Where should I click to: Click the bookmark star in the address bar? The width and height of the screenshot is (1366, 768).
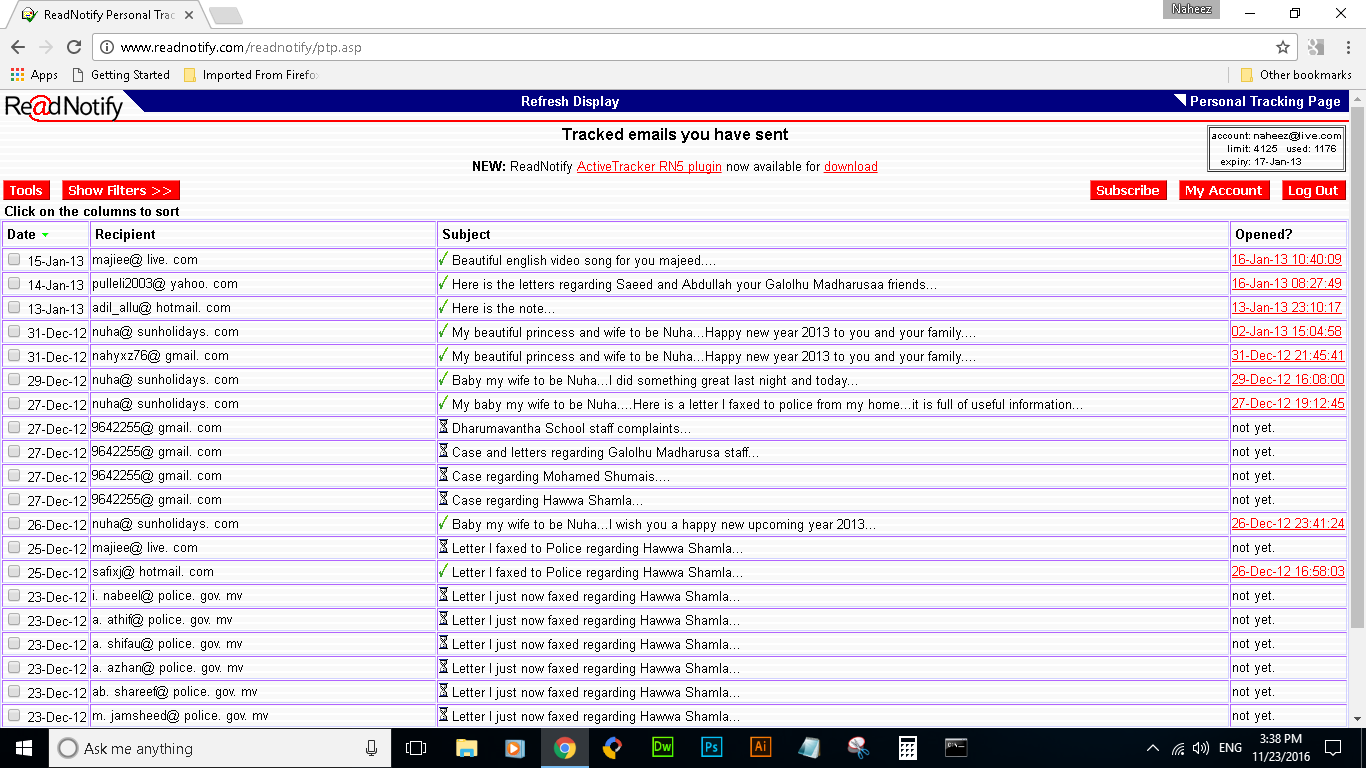click(x=1283, y=46)
